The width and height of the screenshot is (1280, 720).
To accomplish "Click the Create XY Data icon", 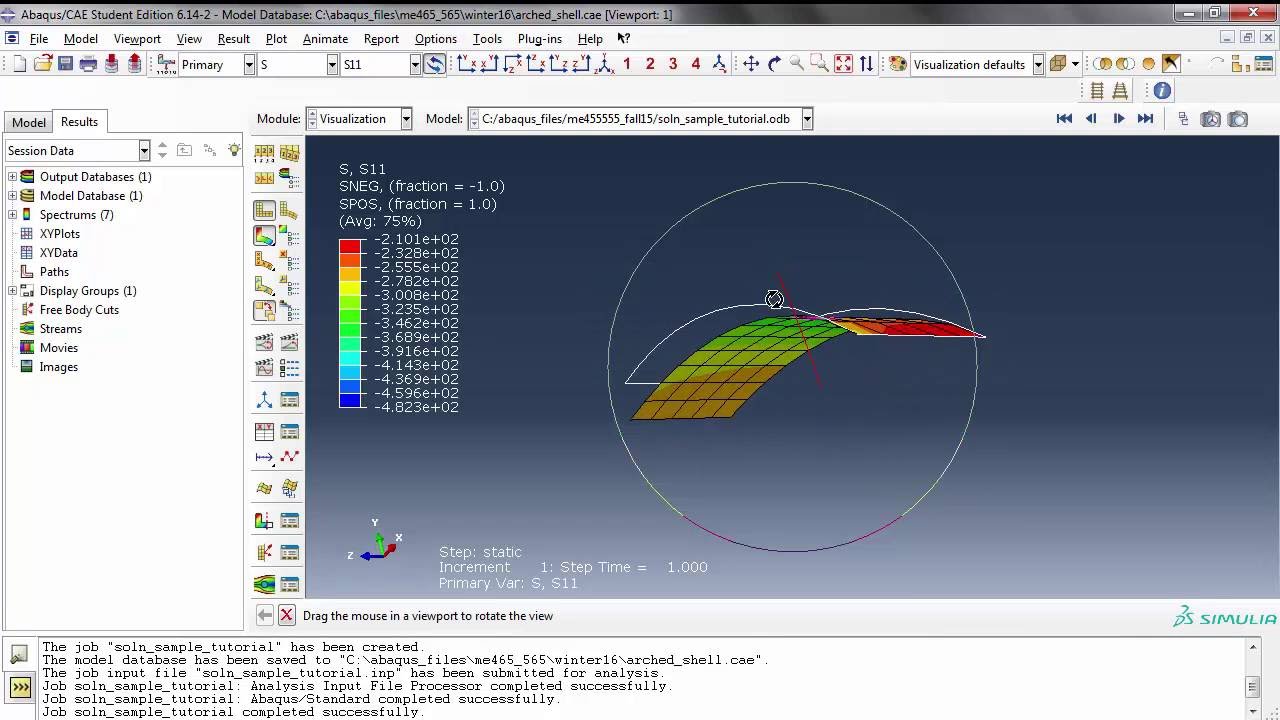I will (264, 432).
